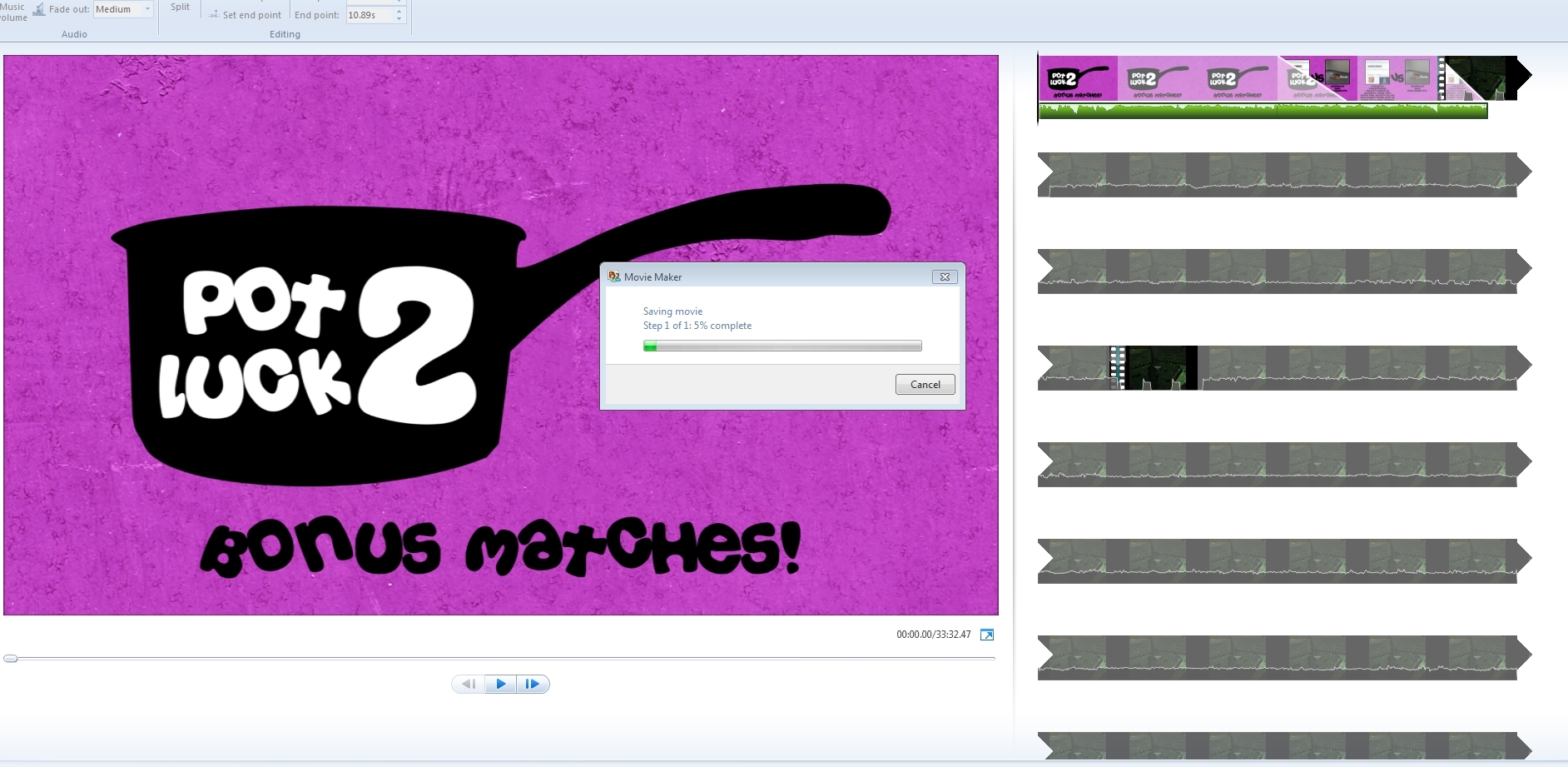1568x767 pixels.
Task: Click the Audio group label
Action: 74,34
